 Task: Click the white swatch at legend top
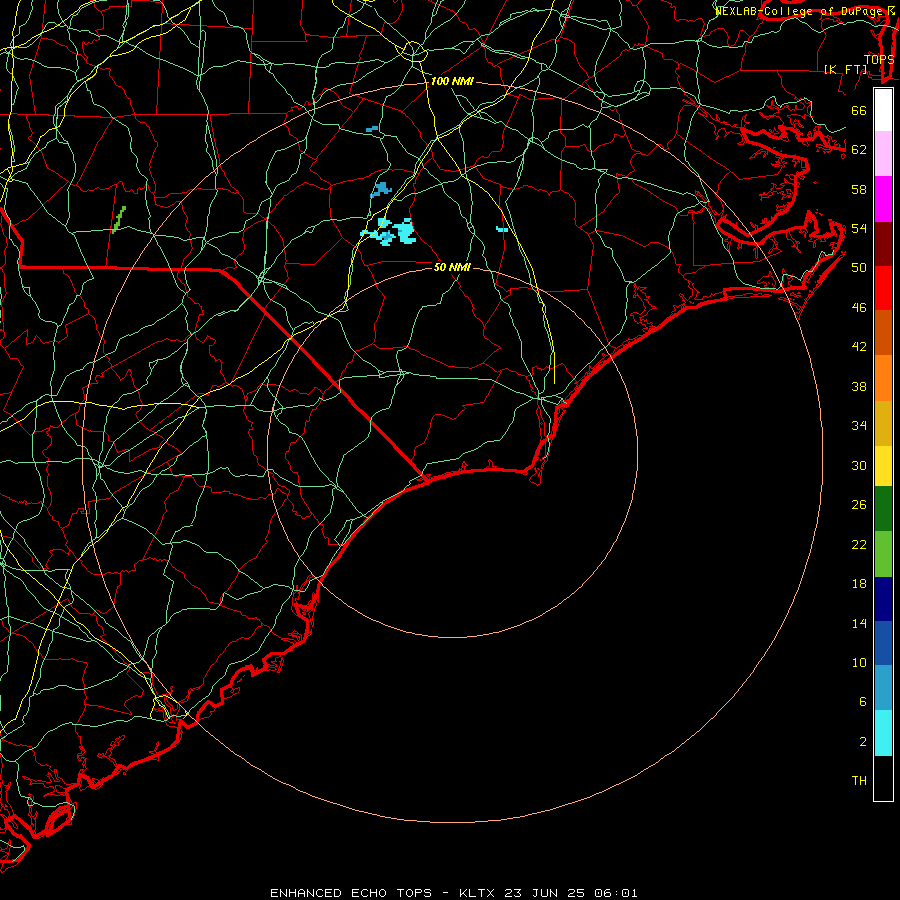pyautogui.click(x=883, y=110)
